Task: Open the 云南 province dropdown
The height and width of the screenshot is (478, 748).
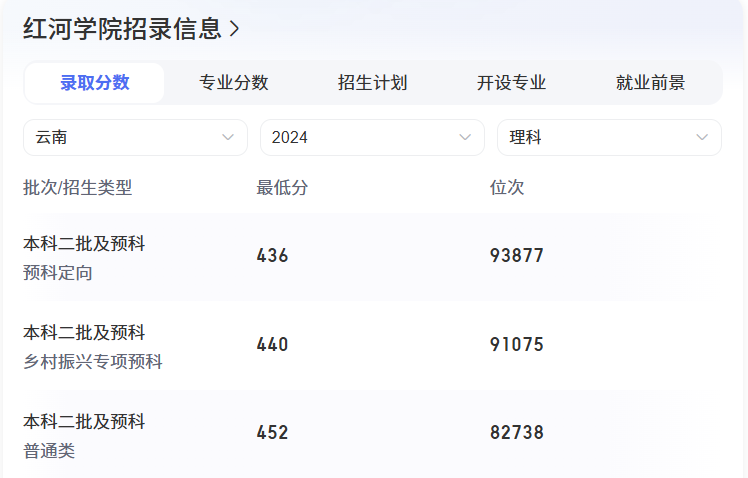Action: 135,137
